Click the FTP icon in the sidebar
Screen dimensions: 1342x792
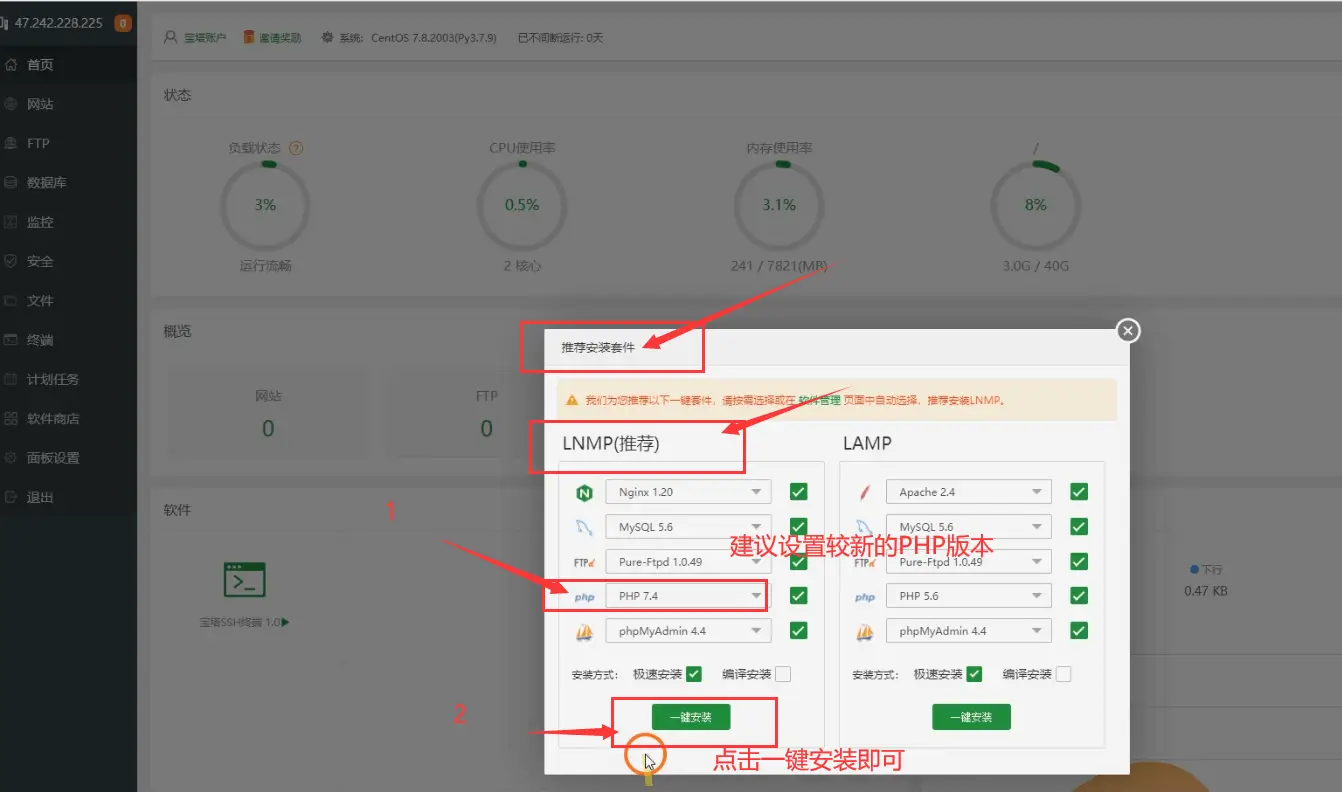pos(11,143)
